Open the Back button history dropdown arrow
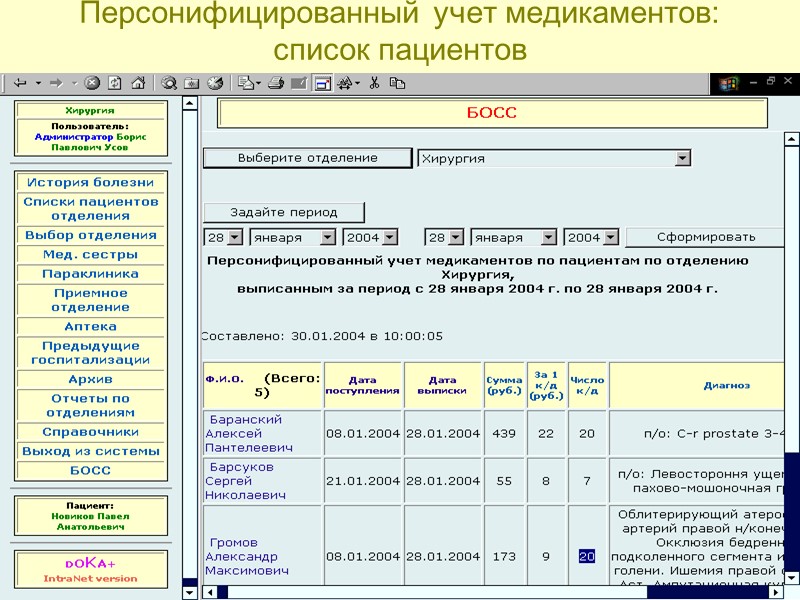This screenshot has width=800, height=600. point(38,83)
